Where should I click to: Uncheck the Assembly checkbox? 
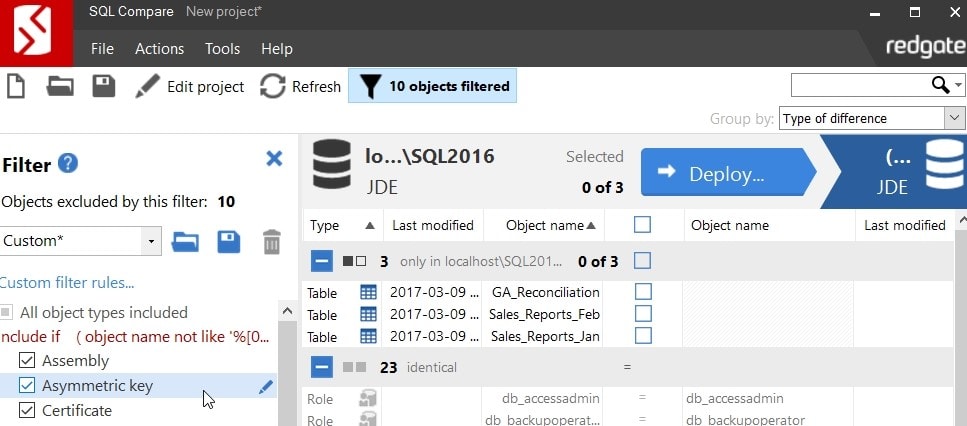pyautogui.click(x=27, y=361)
